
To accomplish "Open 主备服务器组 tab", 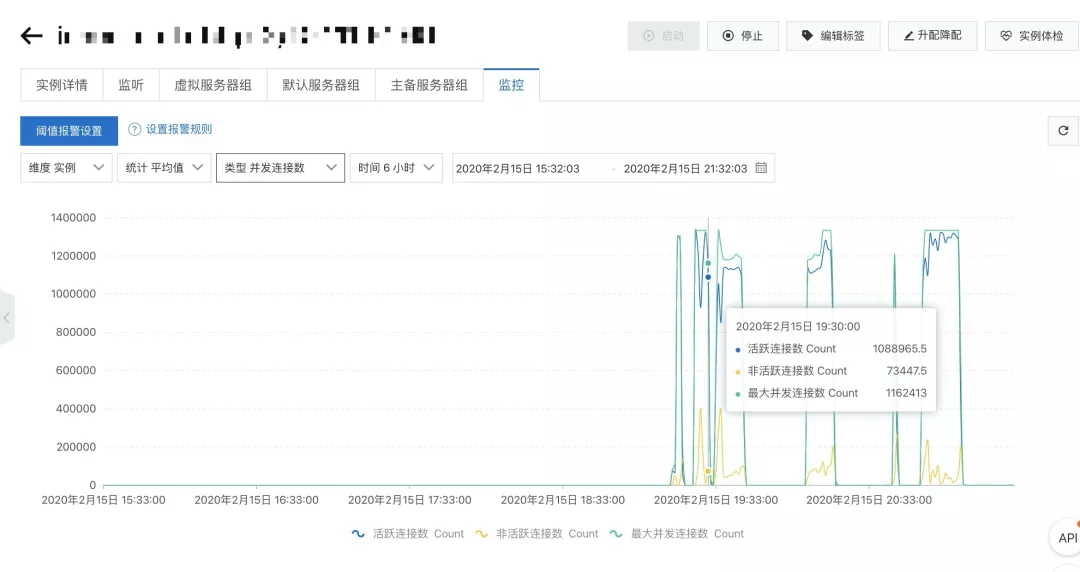I will coord(429,85).
